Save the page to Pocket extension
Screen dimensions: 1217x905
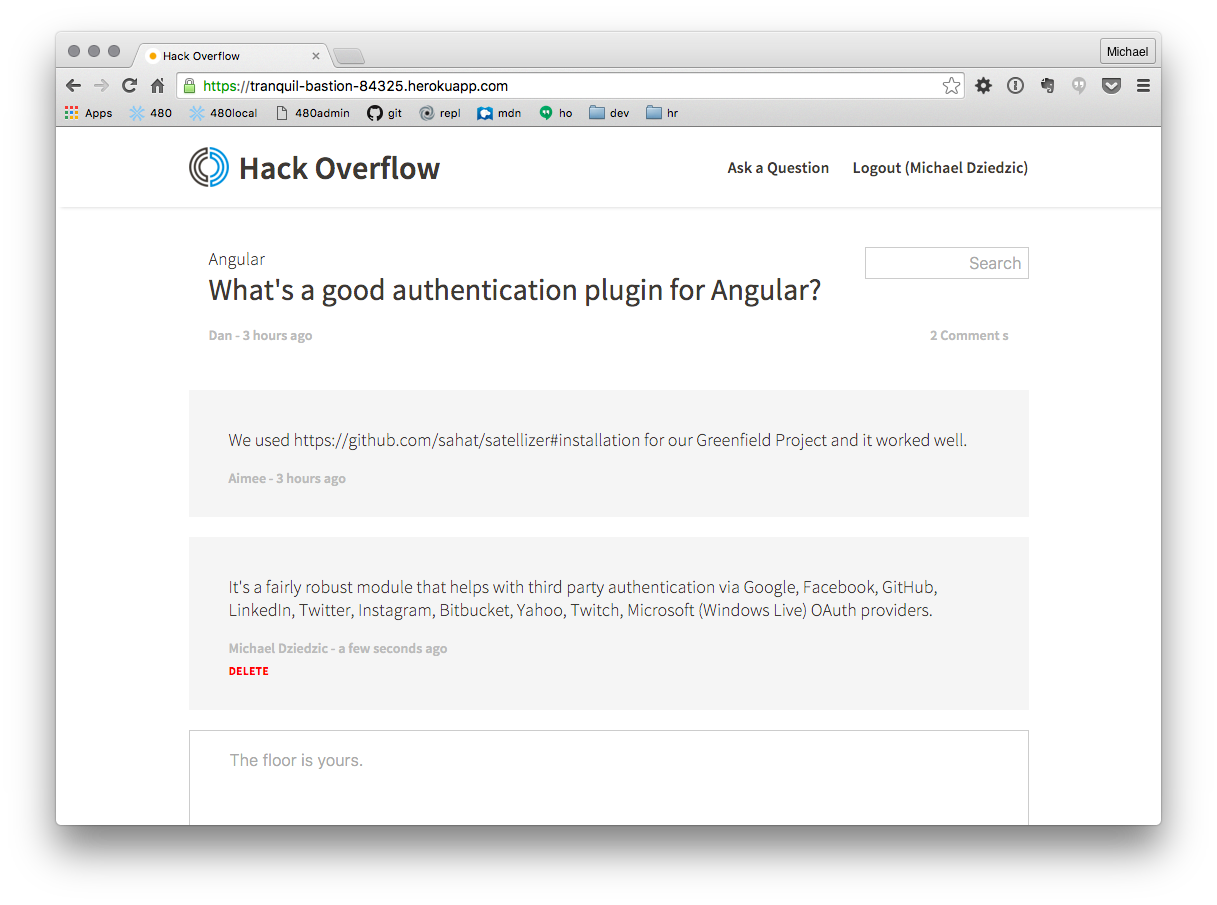[x=1111, y=86]
